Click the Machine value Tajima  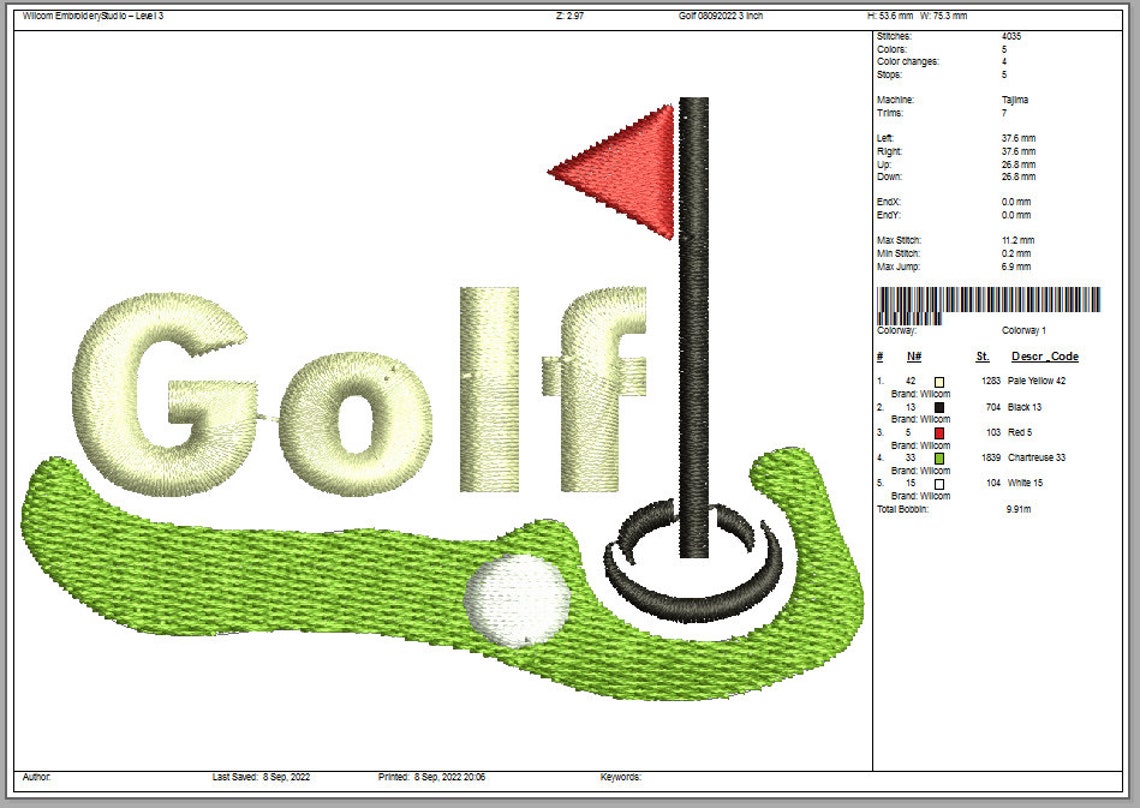click(1017, 100)
